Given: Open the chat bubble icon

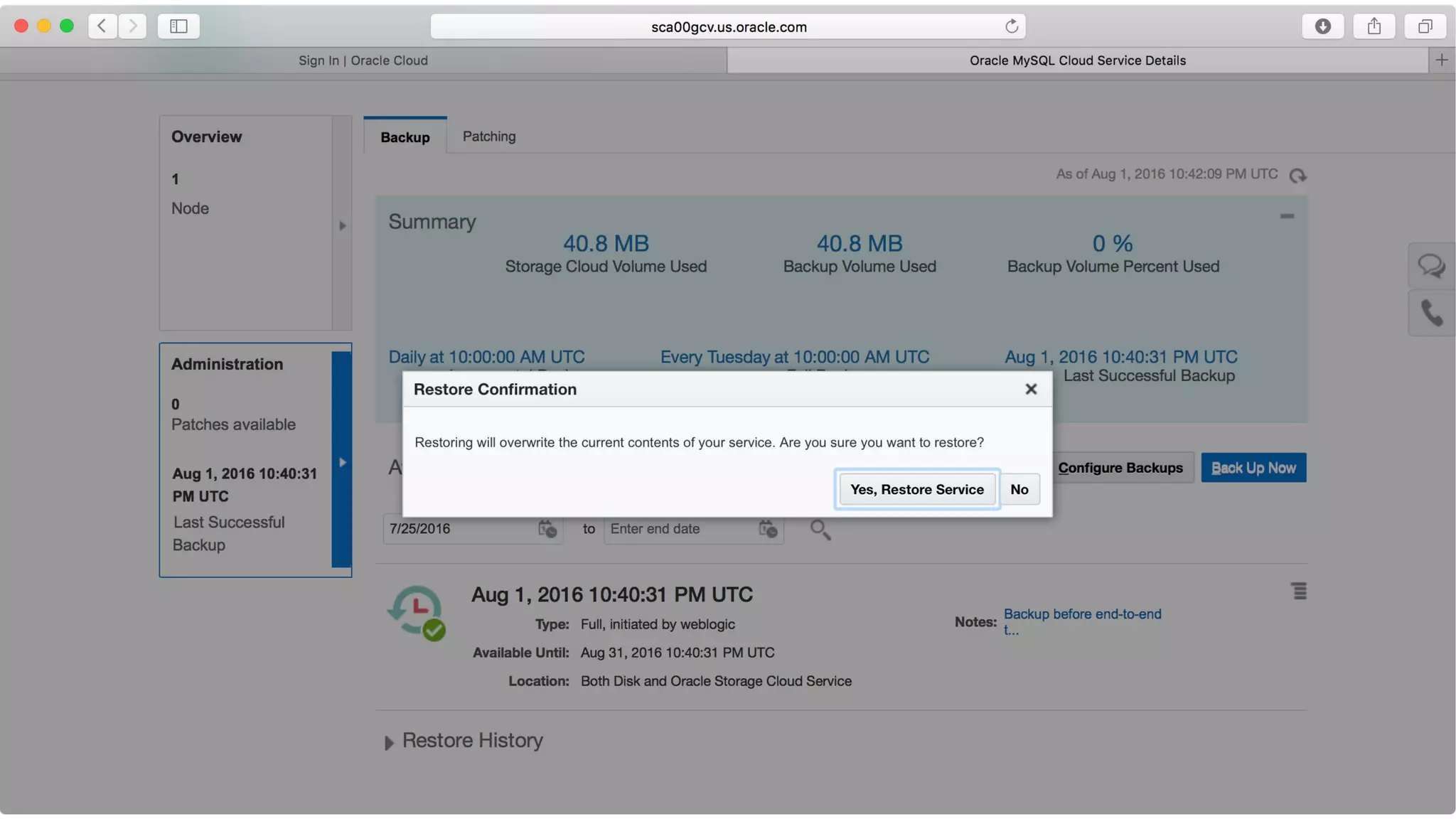Looking at the screenshot, I should click(x=1430, y=266).
